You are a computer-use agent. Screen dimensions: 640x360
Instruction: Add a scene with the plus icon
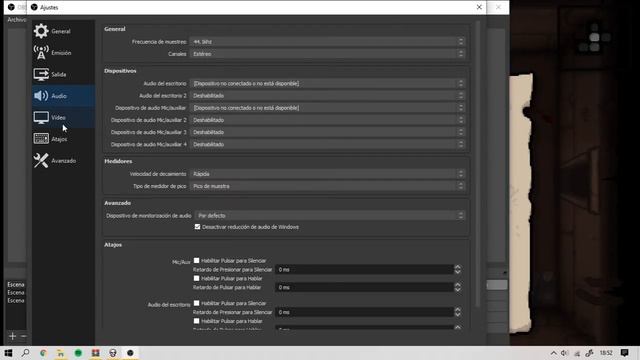12,336
